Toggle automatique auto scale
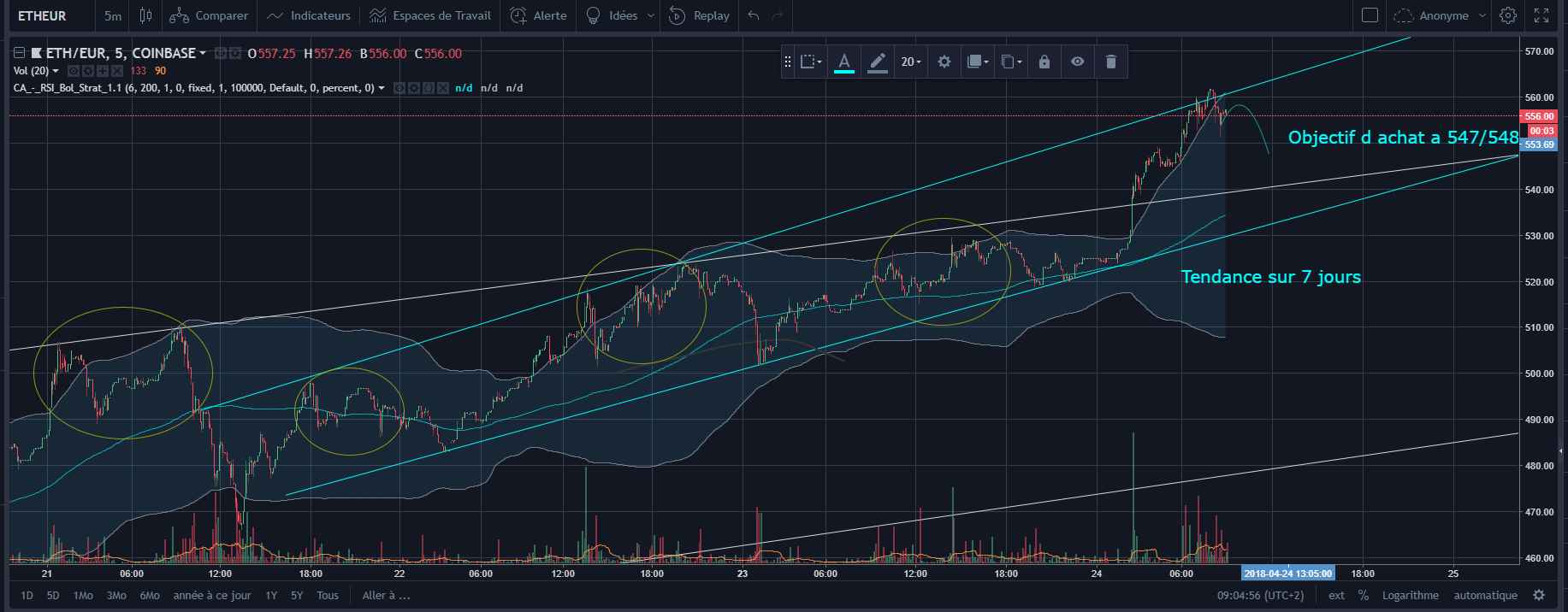The width and height of the screenshot is (1568, 612). tap(1485, 595)
